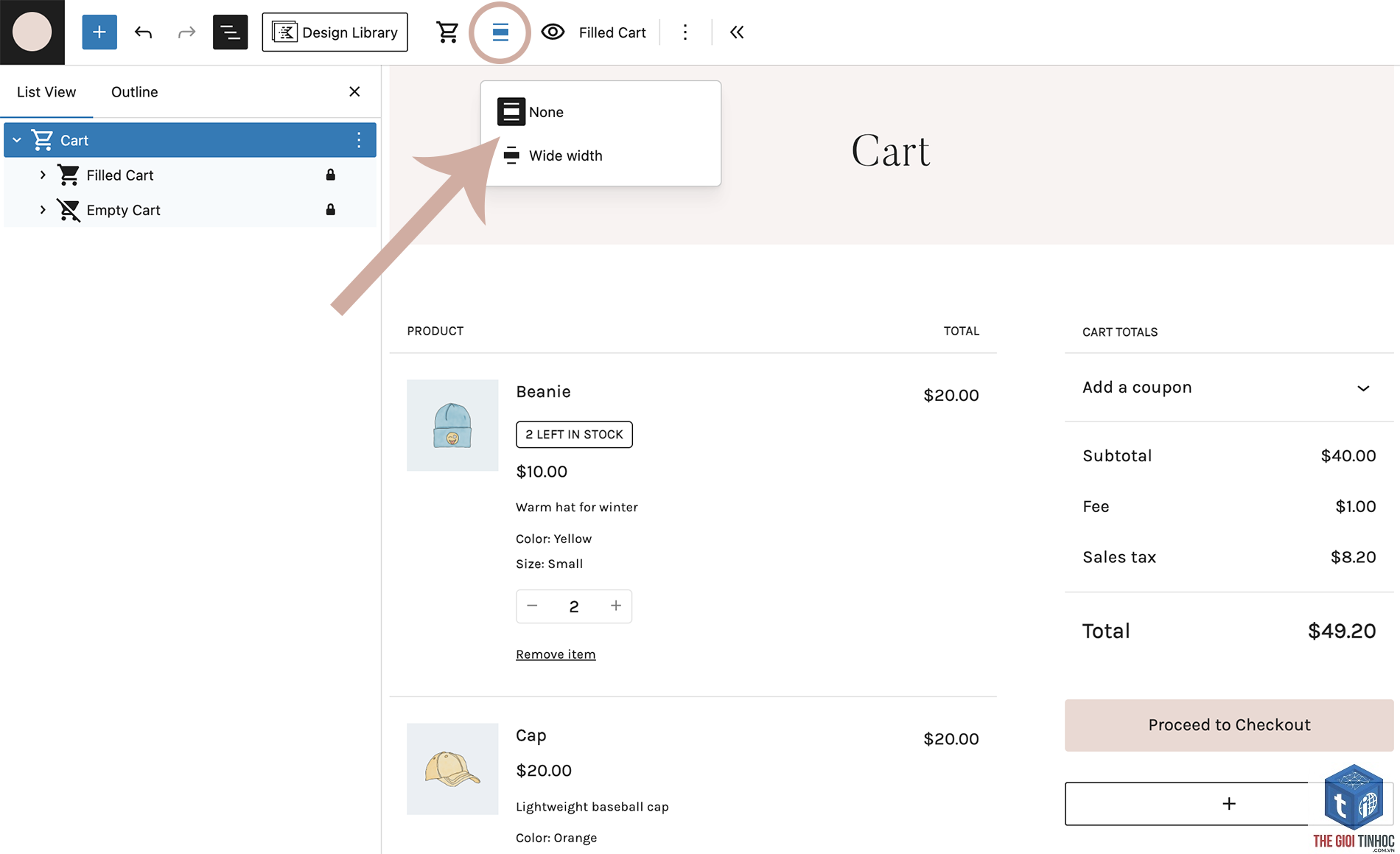
Task: Click the Total $49.20 amount
Action: [1342, 631]
